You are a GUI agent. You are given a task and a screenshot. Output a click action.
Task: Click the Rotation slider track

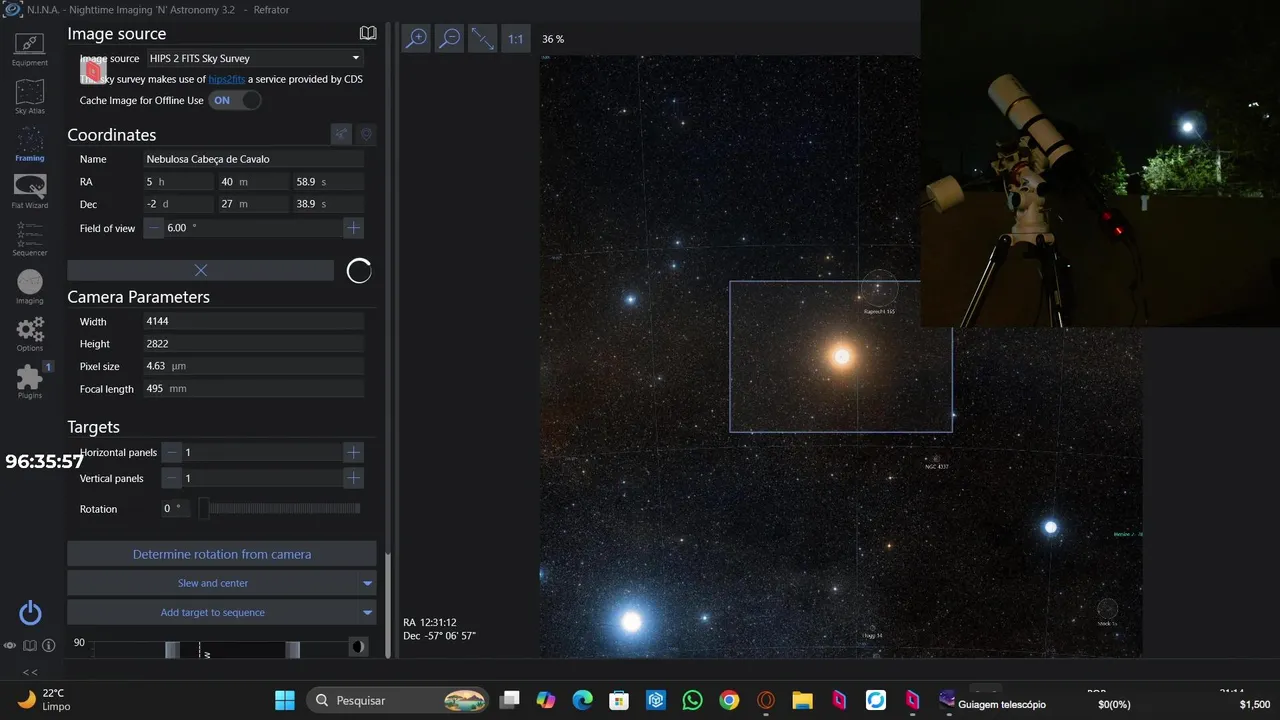pos(280,509)
